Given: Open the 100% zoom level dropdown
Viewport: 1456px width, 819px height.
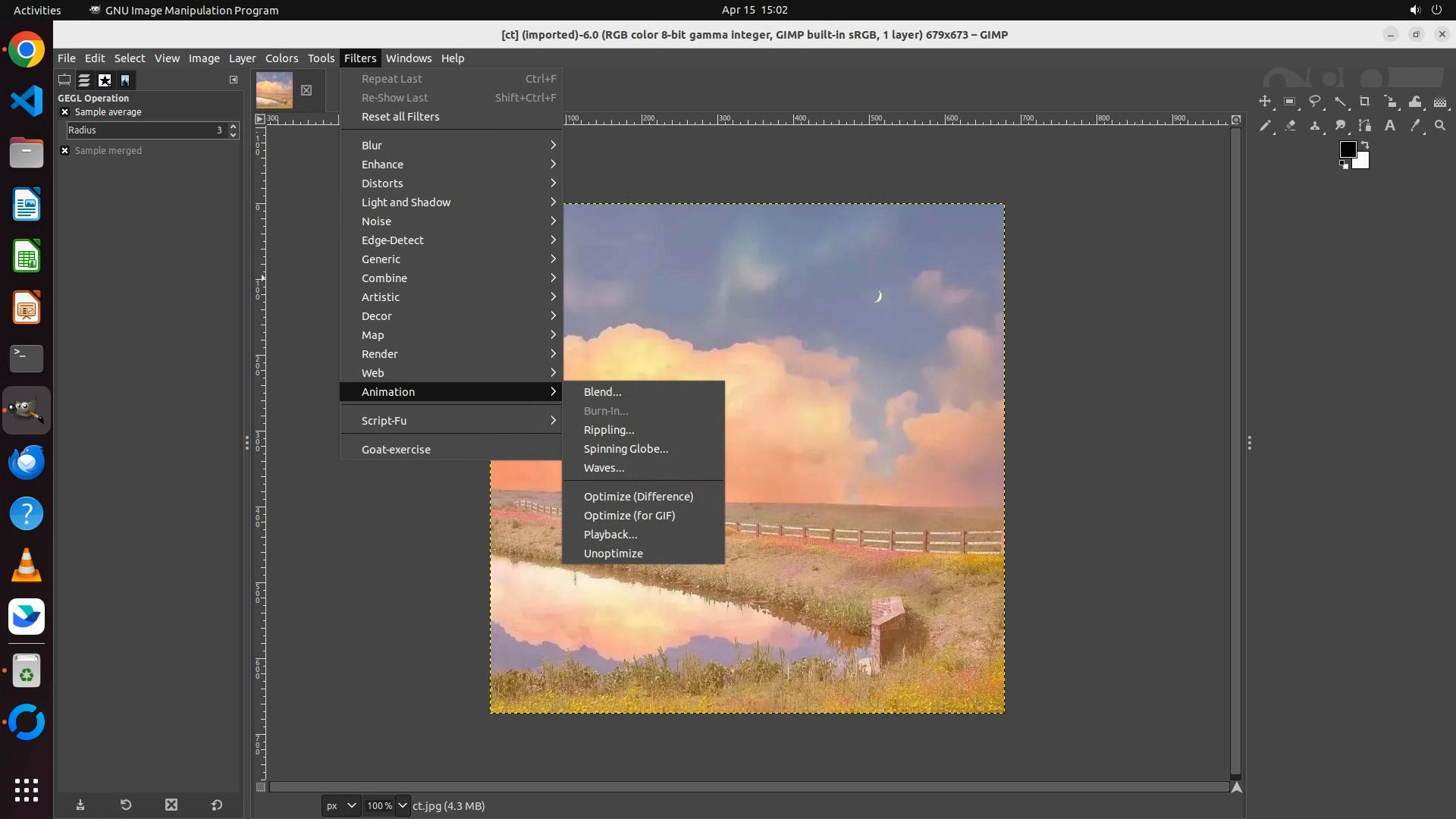Looking at the screenshot, I should [402, 805].
